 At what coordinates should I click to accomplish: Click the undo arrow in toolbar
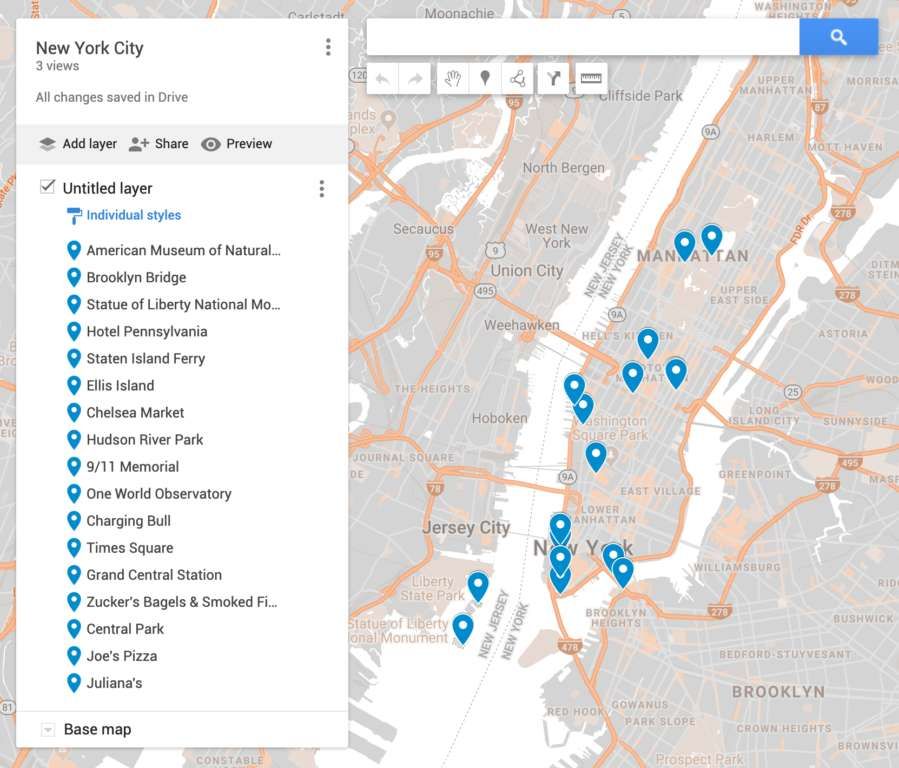pyautogui.click(x=382, y=79)
